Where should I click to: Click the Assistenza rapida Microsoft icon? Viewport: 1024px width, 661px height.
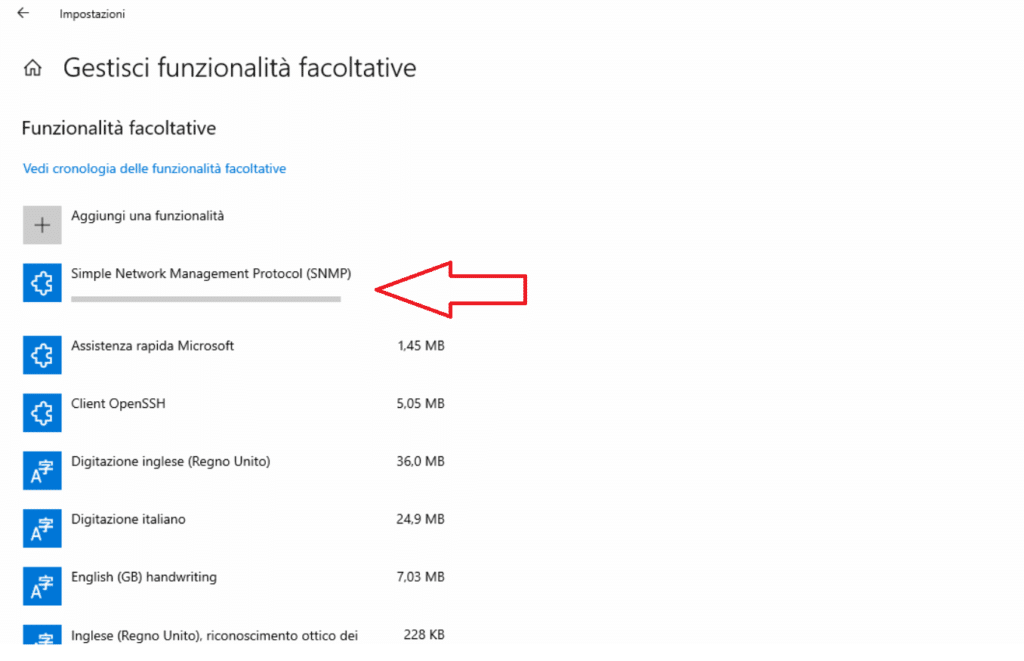click(x=42, y=354)
